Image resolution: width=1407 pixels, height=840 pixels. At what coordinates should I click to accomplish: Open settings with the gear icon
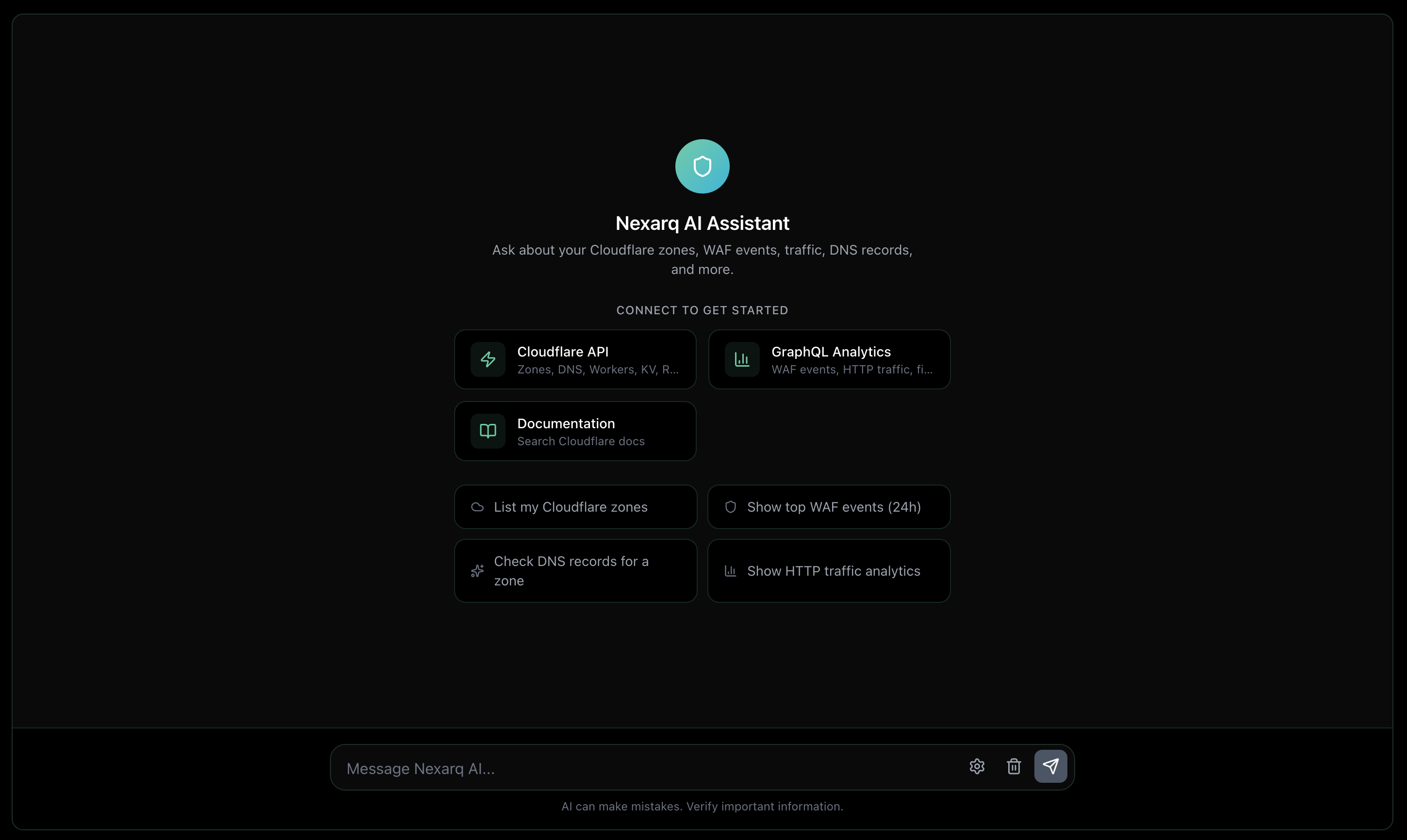tap(977, 766)
